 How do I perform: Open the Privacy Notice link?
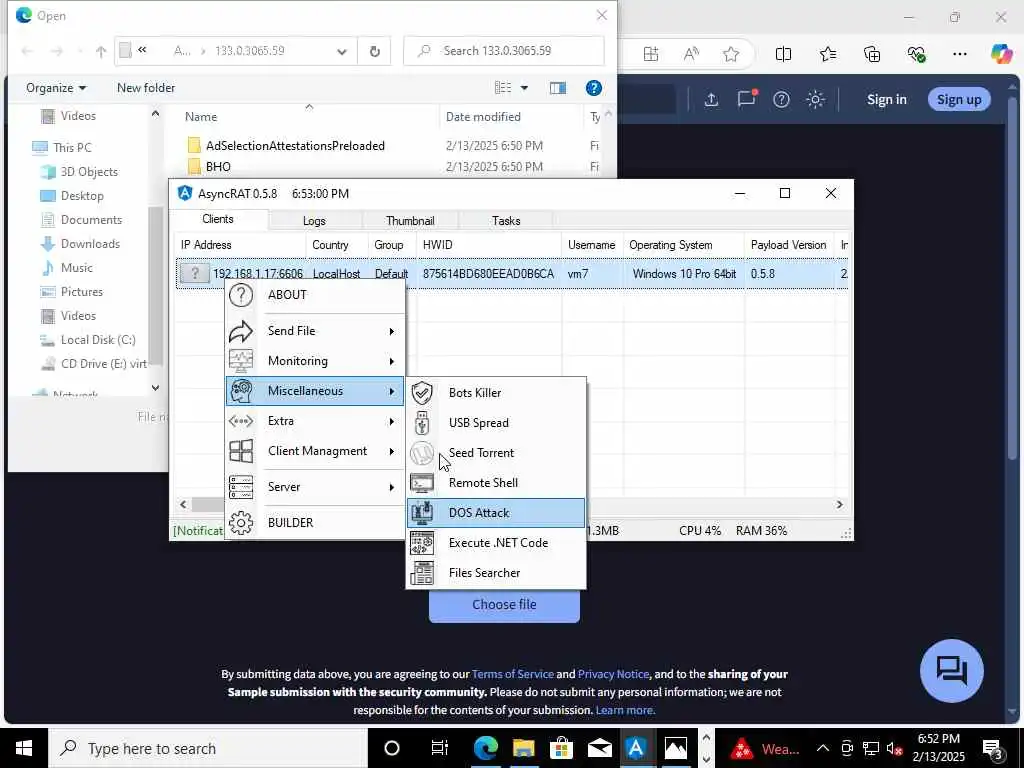(x=613, y=674)
